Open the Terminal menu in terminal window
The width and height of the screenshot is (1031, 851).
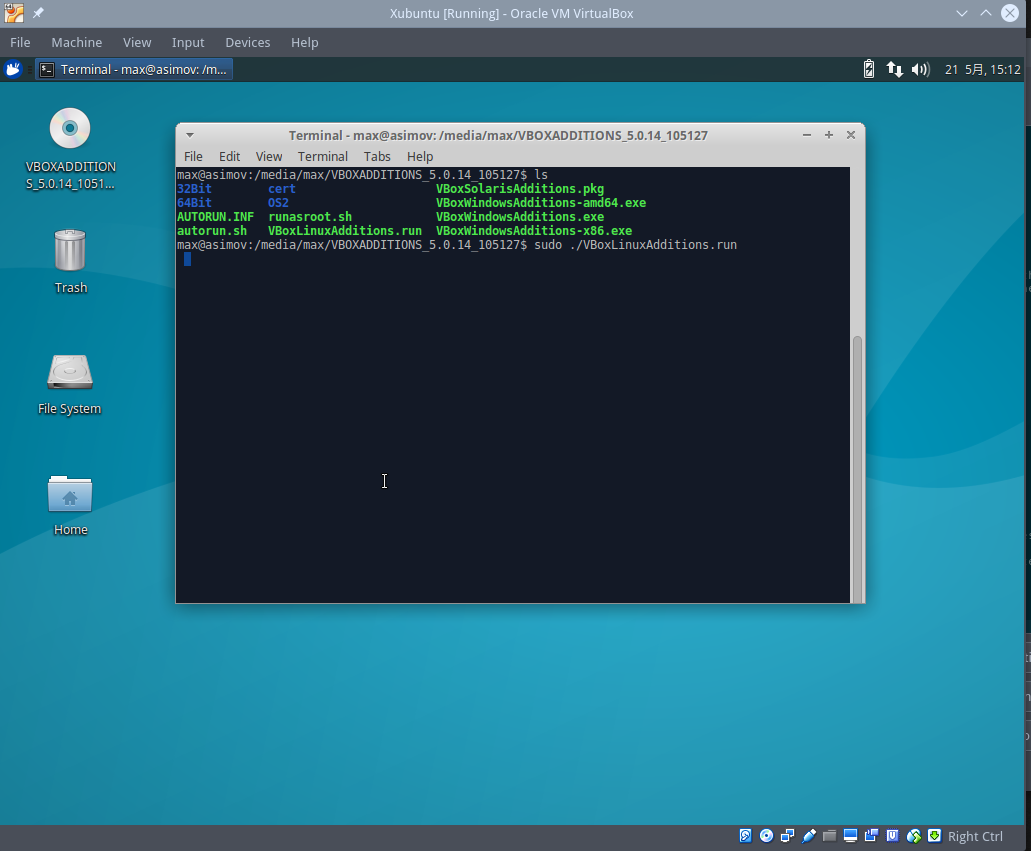[x=323, y=157]
